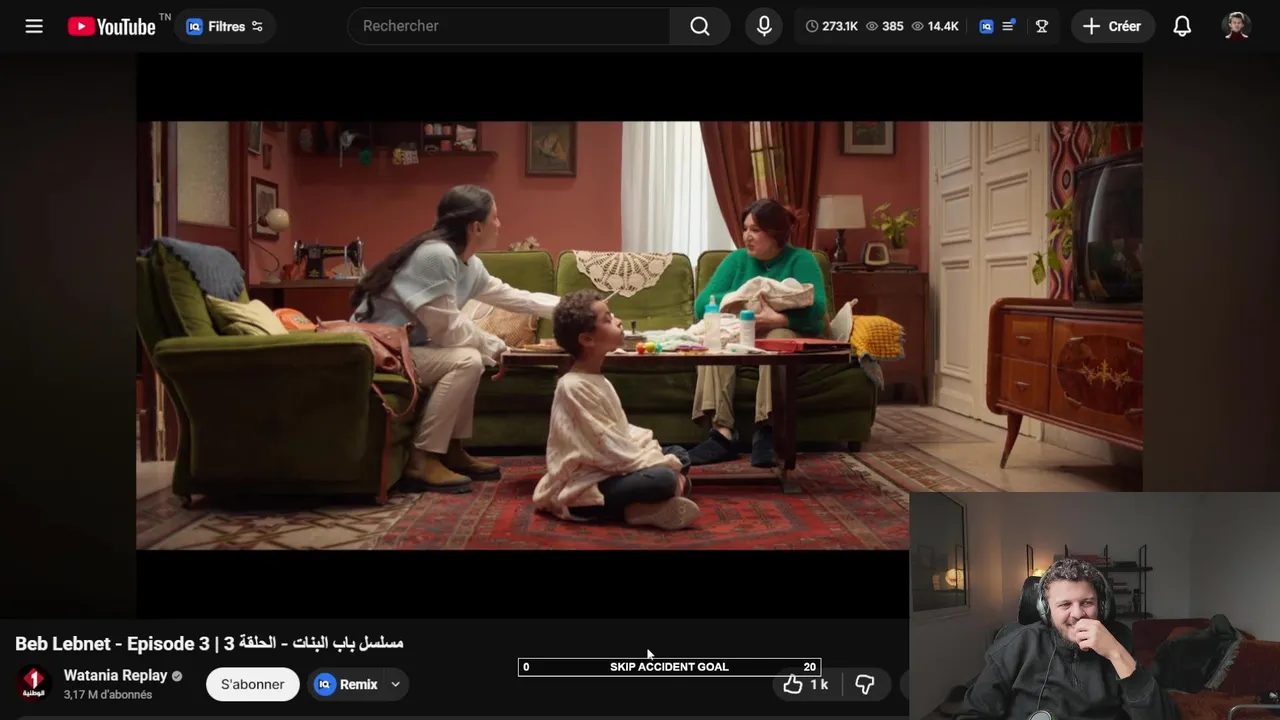Click the 273.1K clock stat
1280x720 pixels.
click(832, 26)
